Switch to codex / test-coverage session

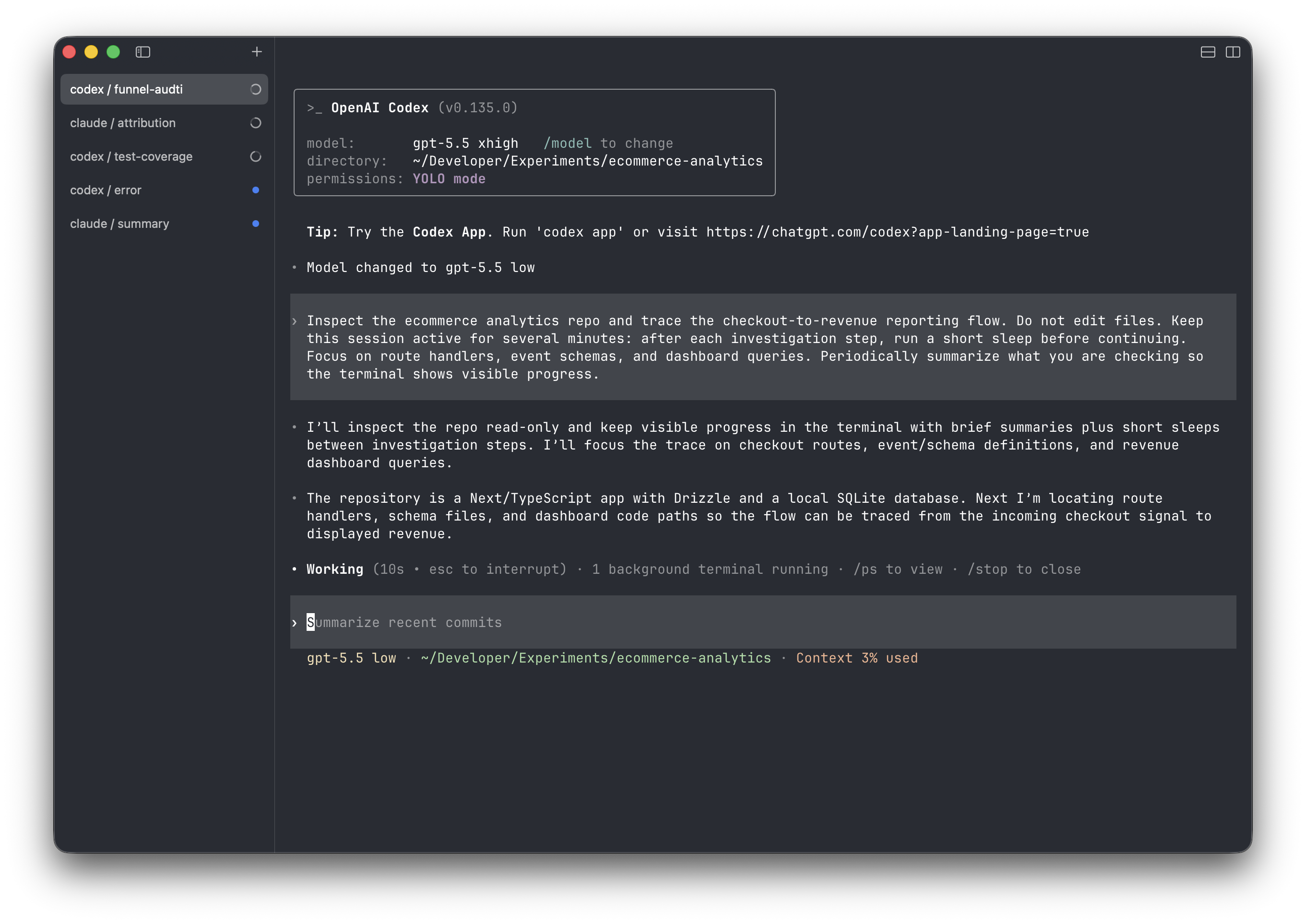[164, 156]
